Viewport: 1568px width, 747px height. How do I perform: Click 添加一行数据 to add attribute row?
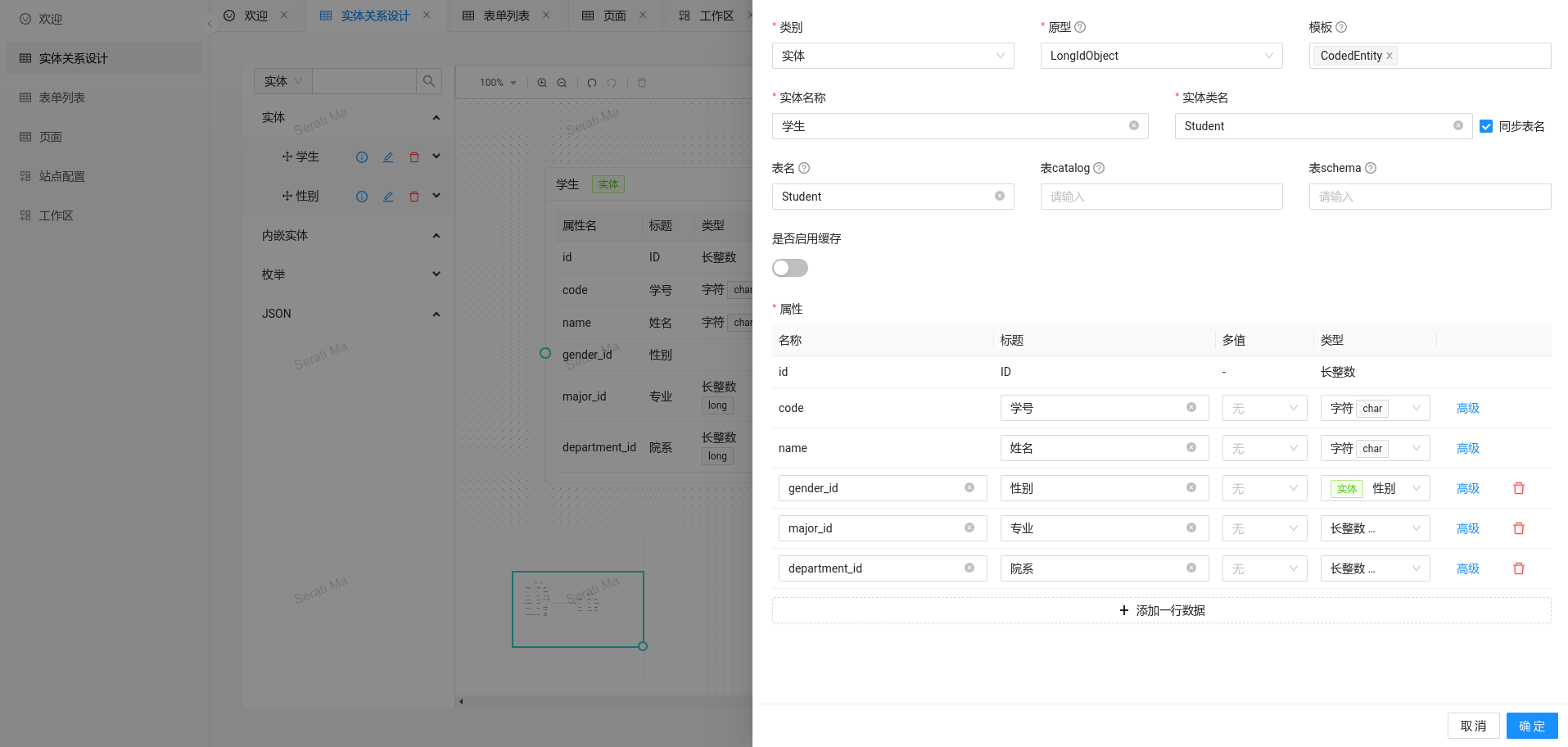1161,610
